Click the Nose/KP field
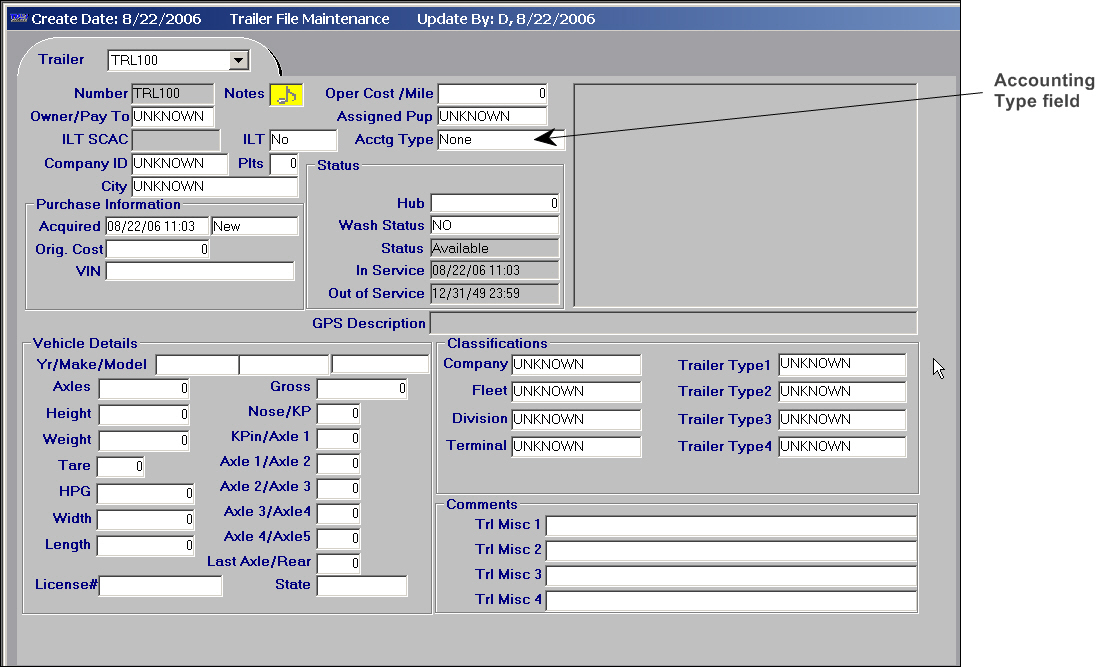 (339, 413)
